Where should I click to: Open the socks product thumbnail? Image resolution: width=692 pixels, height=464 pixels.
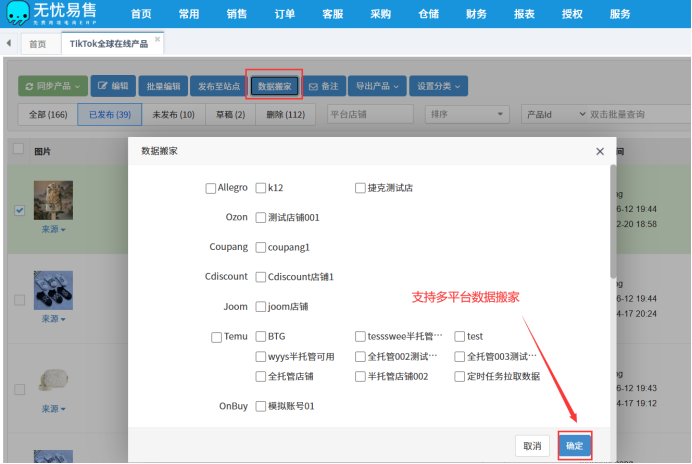pyautogui.click(x=53, y=290)
